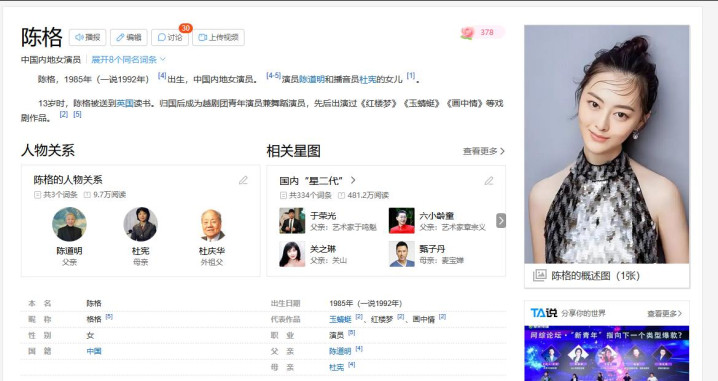Expand 展开8个同名词条 dropdown
This screenshot has height=381, width=718.
128,60
